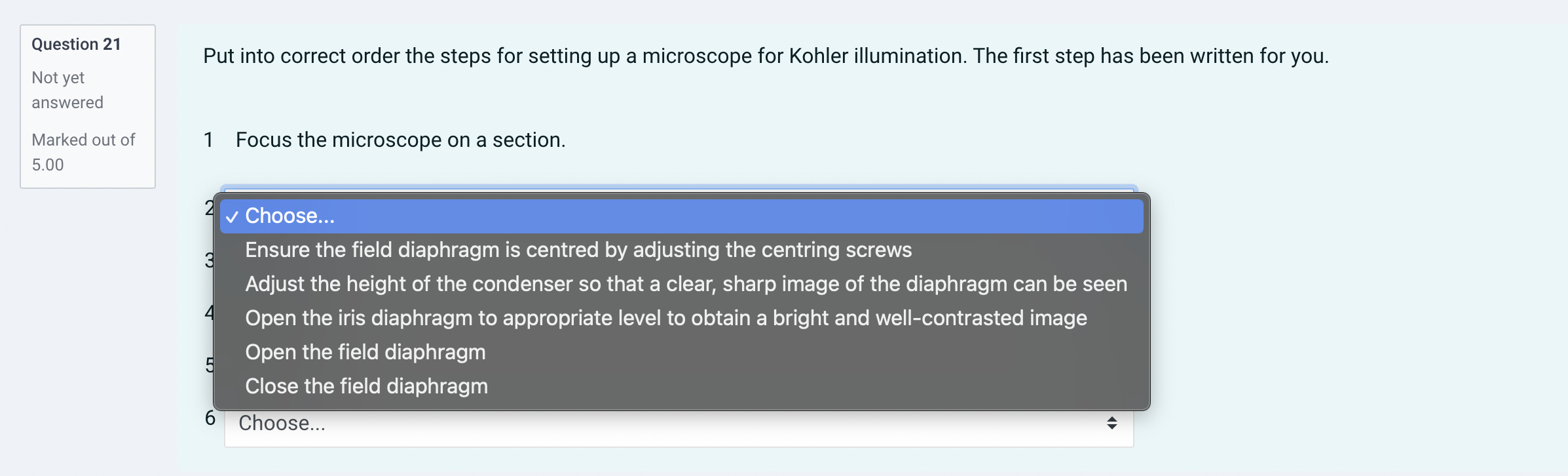Select "Close the field diaphragm" option
Screen dimensions: 1568x476
(365, 386)
